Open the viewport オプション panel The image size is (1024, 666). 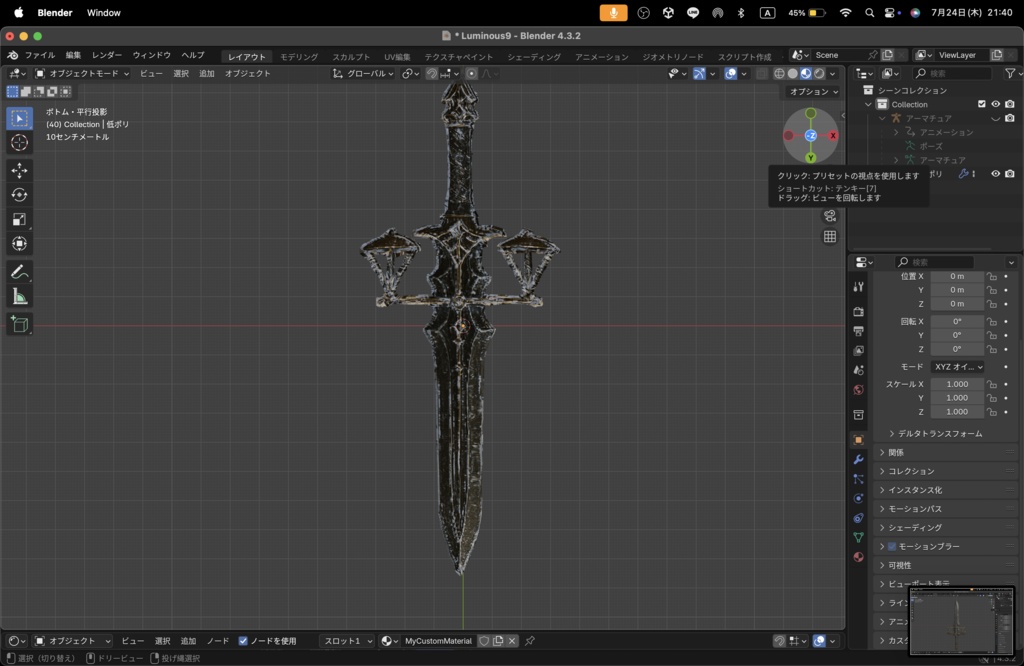[x=810, y=91]
